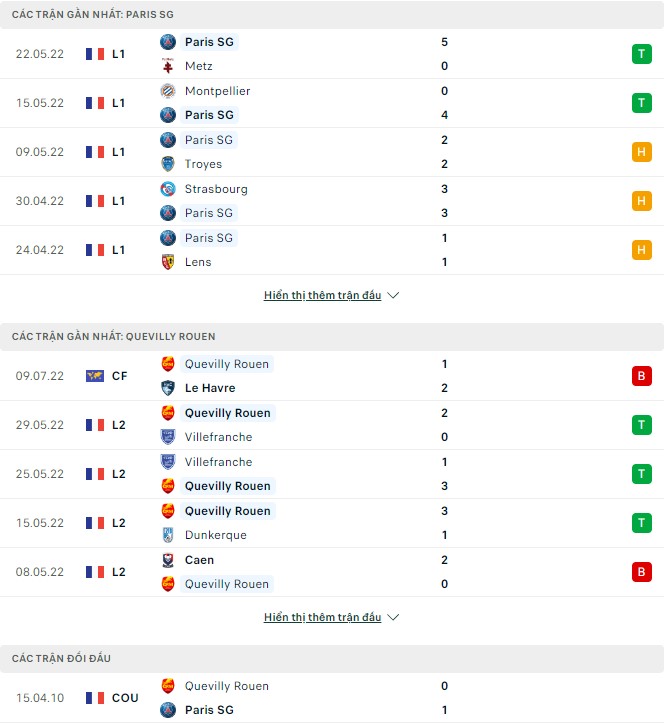Click the Dunkerque club crest icon
This screenshot has height=723, width=670.
coord(168,535)
